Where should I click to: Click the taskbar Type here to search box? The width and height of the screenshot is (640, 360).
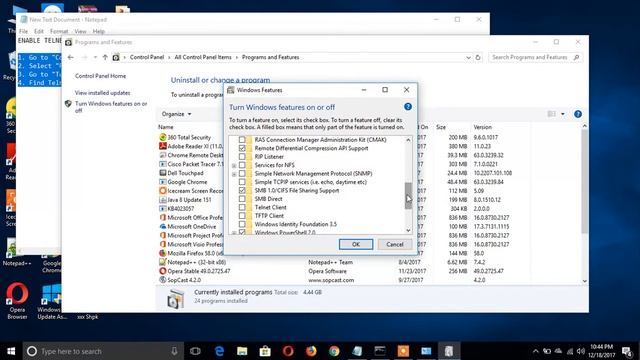[x=103, y=351]
